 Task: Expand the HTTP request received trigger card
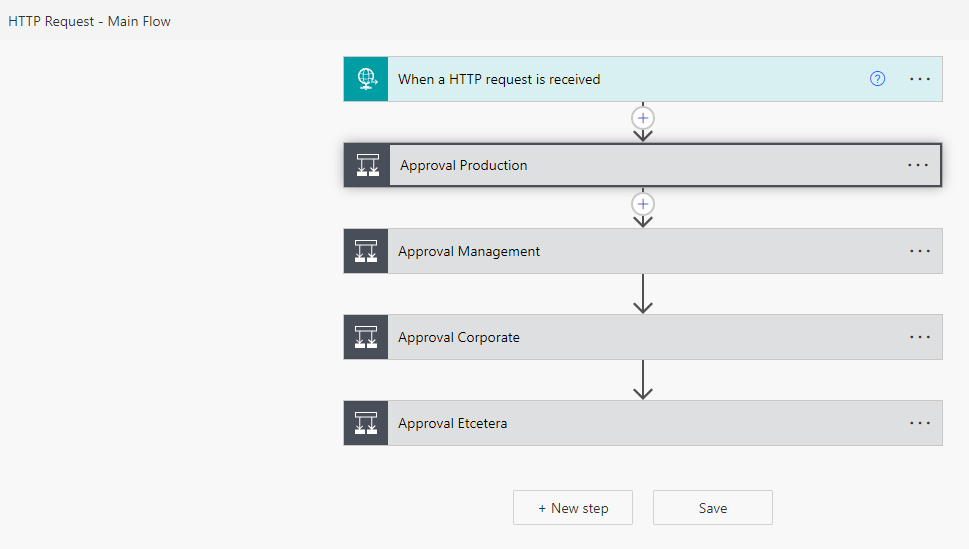pos(643,79)
